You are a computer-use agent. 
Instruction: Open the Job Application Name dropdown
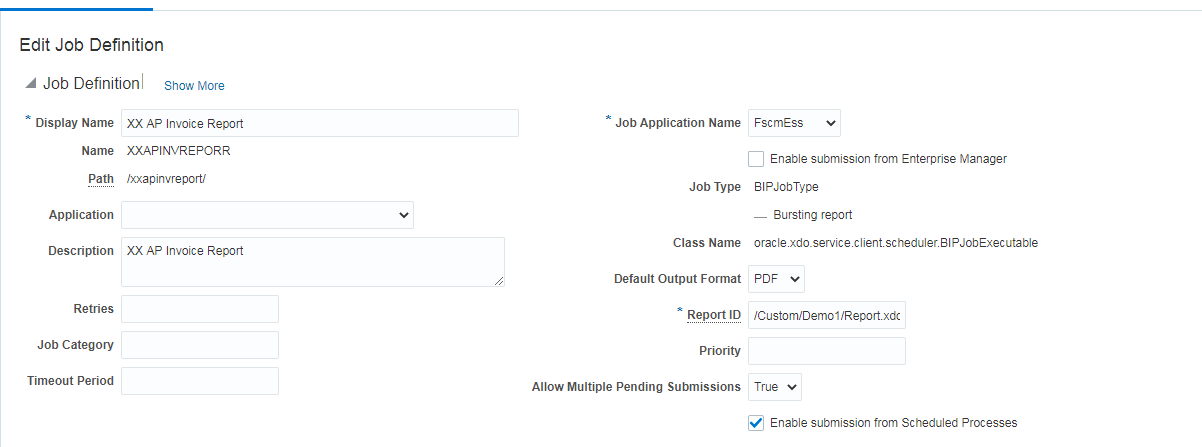(x=794, y=123)
